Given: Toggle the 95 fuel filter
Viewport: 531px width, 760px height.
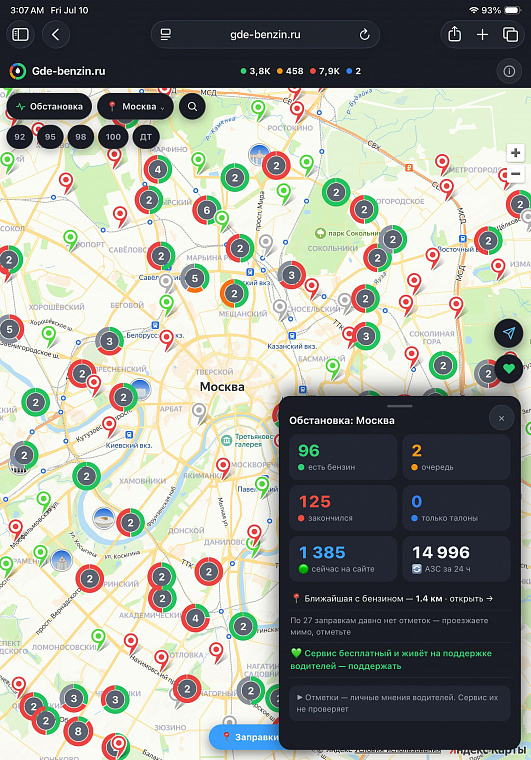Looking at the screenshot, I should click(50, 137).
